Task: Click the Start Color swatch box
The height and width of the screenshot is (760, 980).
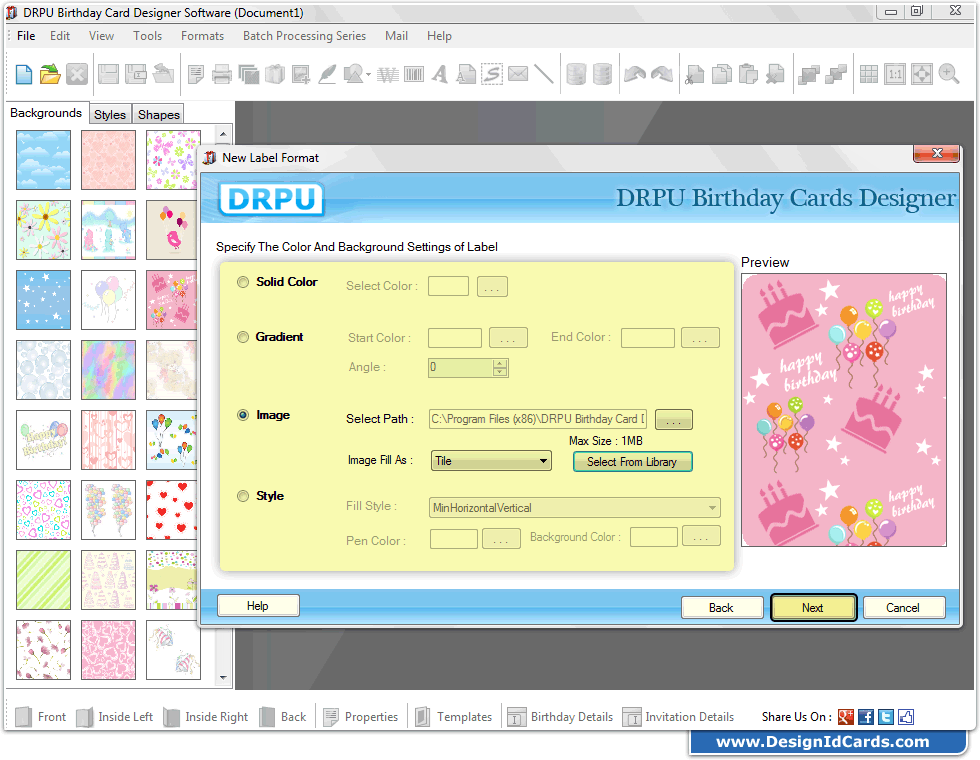Action: [x=454, y=338]
